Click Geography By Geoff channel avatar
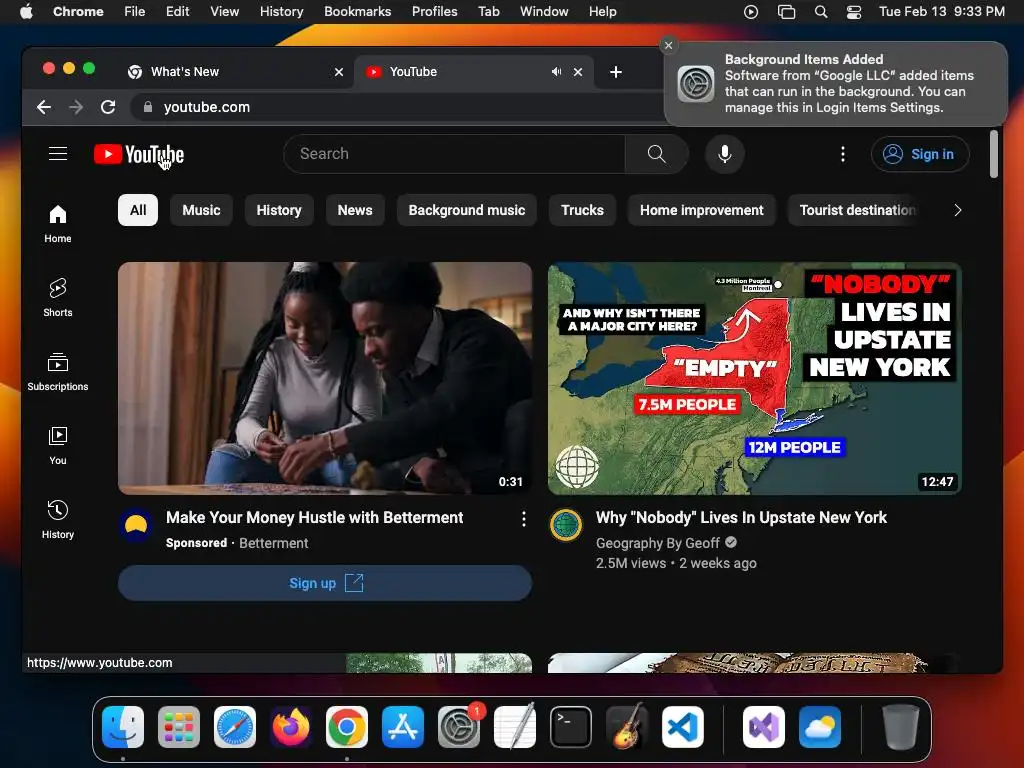 click(x=566, y=524)
